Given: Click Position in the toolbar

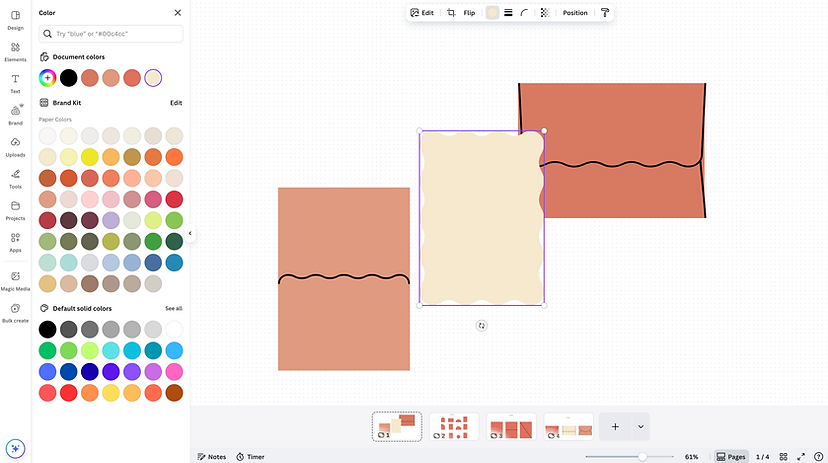Looking at the screenshot, I should [575, 13].
